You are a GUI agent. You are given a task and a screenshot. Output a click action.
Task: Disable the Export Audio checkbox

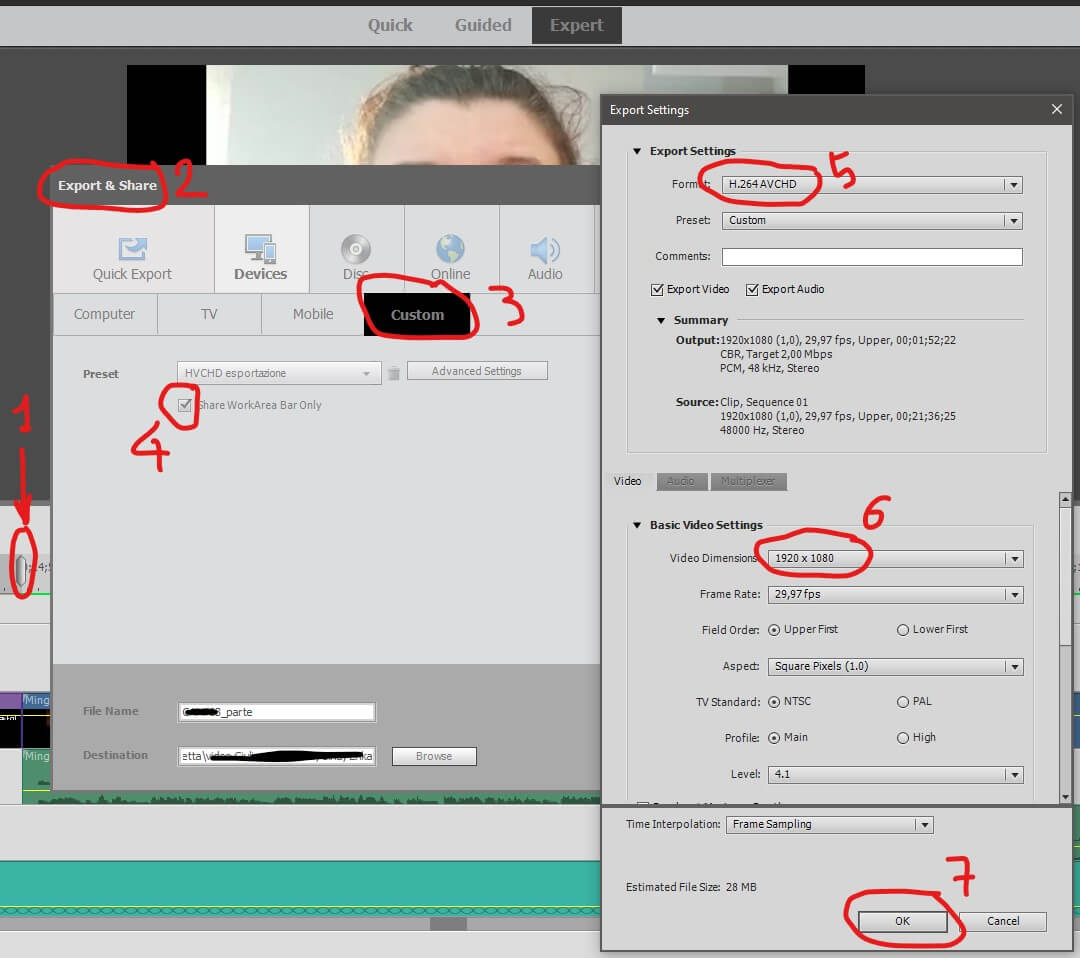[752, 290]
